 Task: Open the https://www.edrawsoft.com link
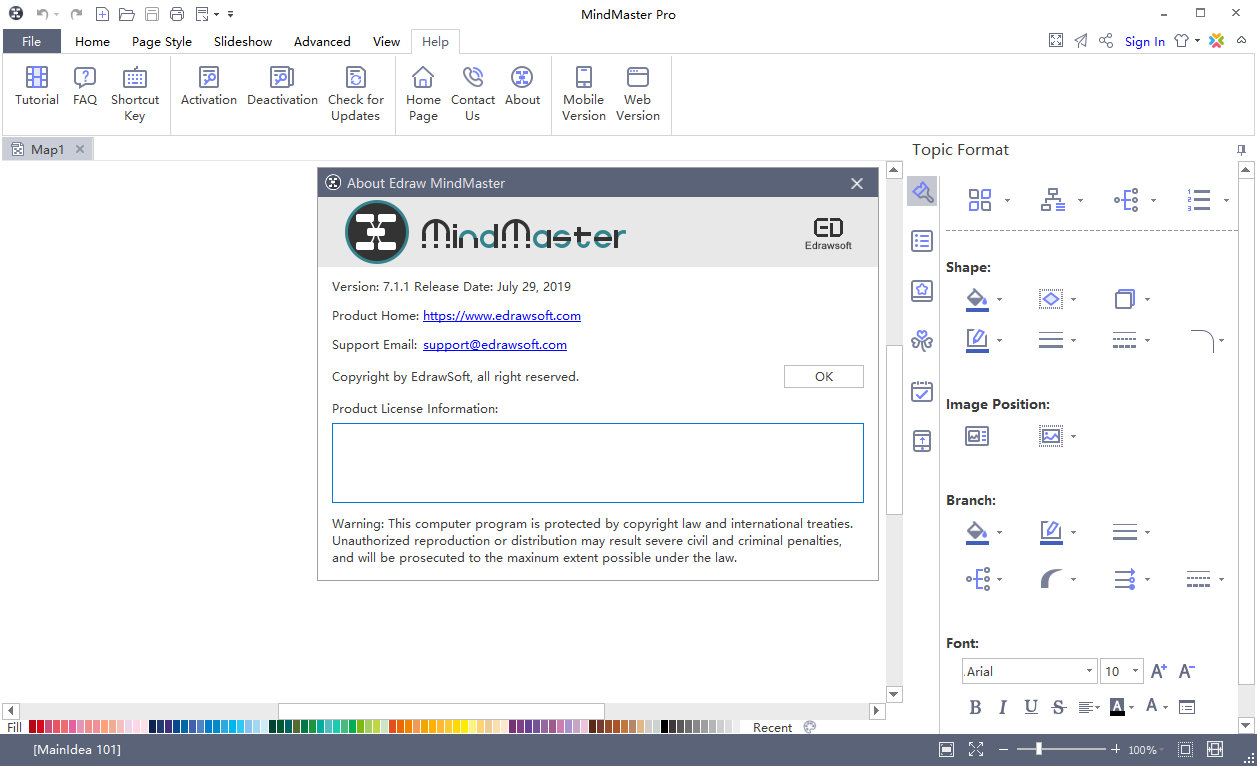click(x=502, y=315)
